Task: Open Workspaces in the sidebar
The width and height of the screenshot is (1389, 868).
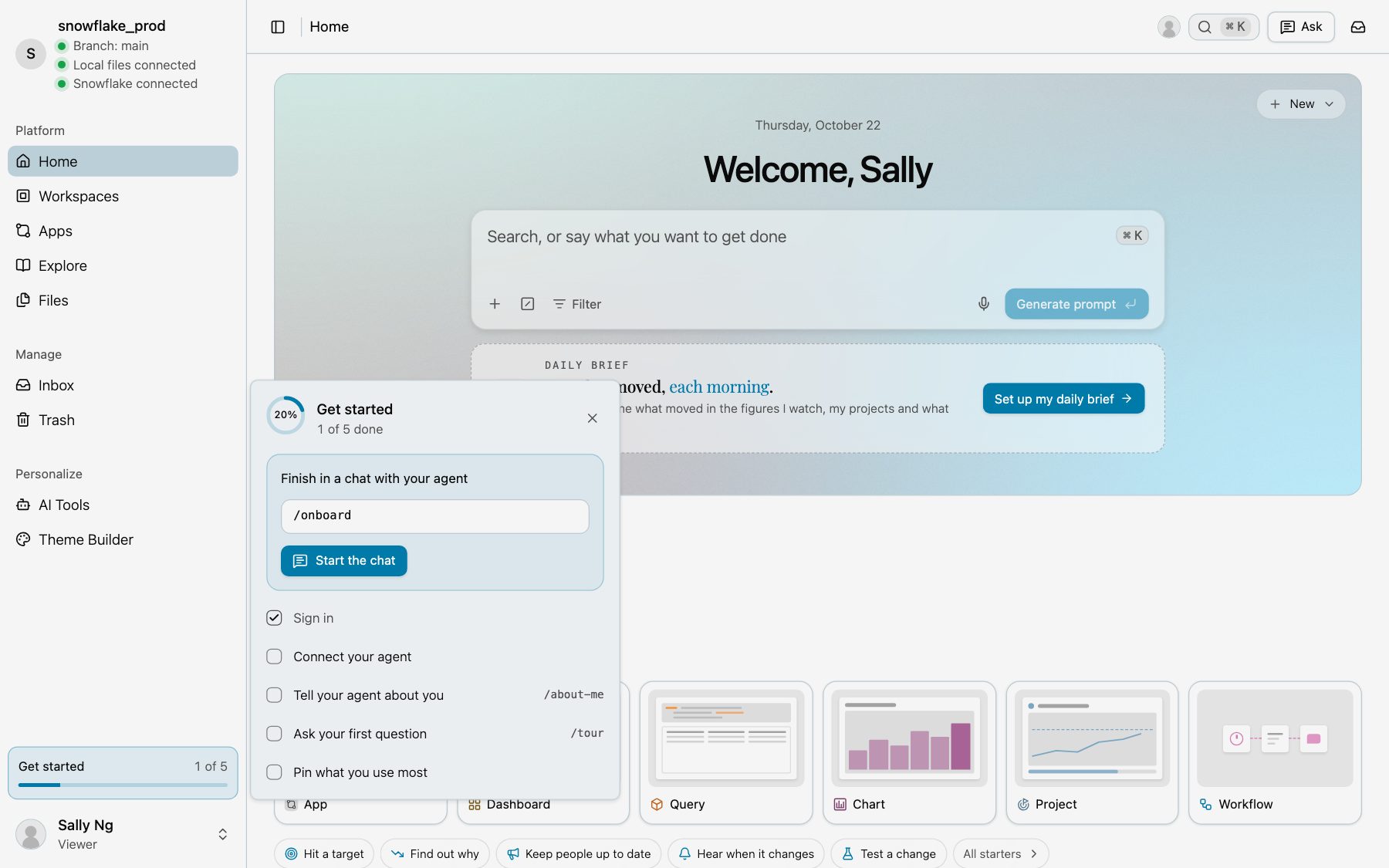Action: 123,196
